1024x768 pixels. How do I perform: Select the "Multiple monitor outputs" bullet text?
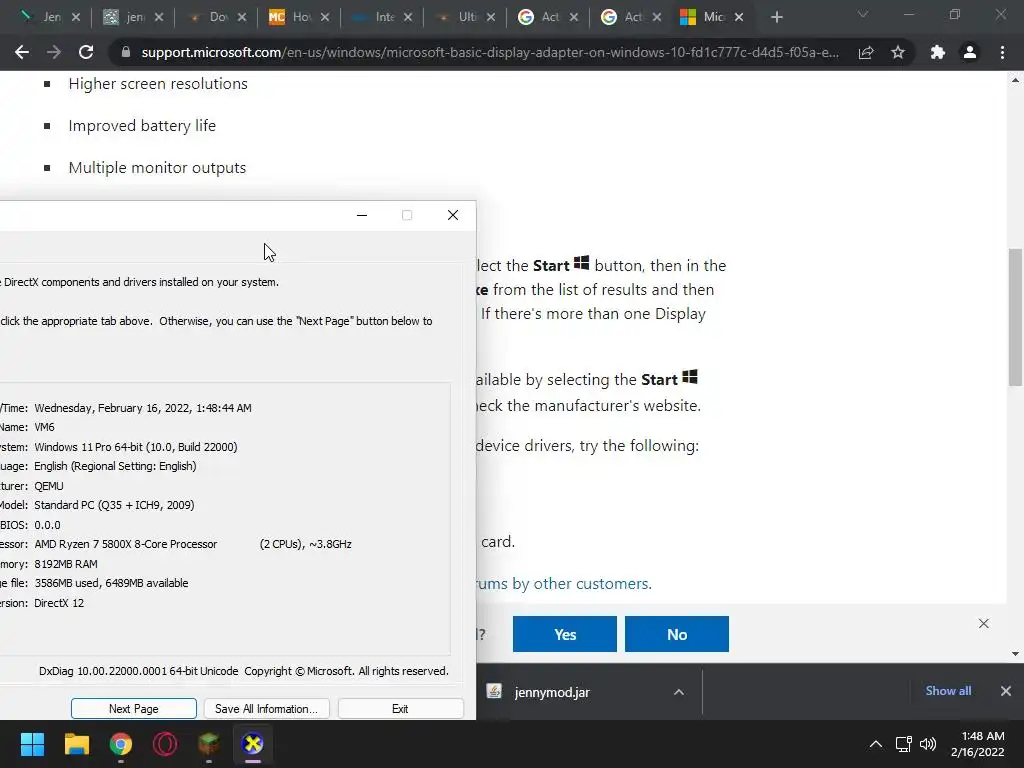click(157, 168)
